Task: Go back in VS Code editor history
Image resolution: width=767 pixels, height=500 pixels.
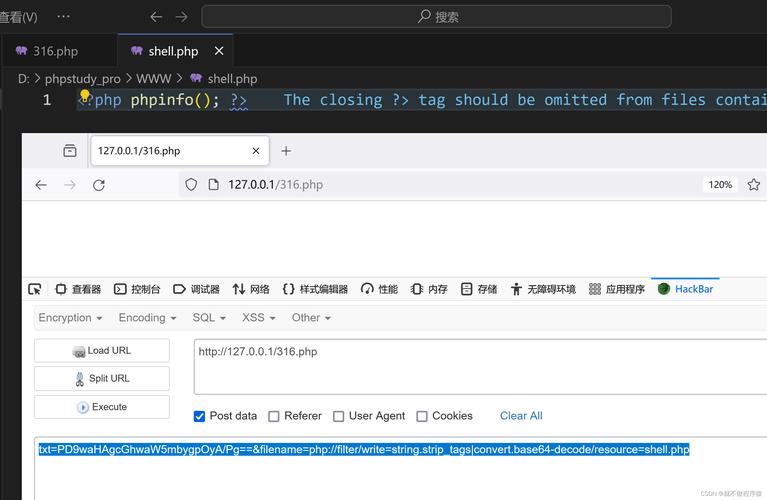Action: pos(156,17)
